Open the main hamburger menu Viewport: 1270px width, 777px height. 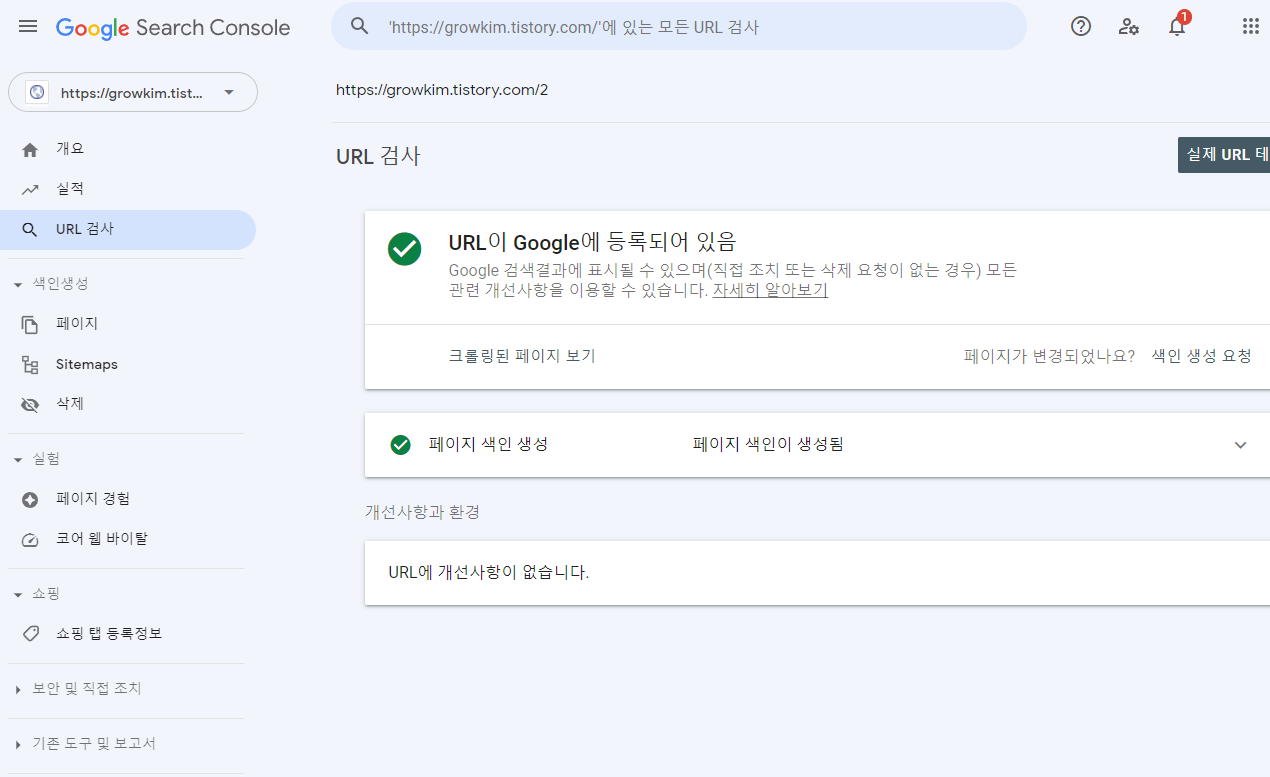click(28, 27)
